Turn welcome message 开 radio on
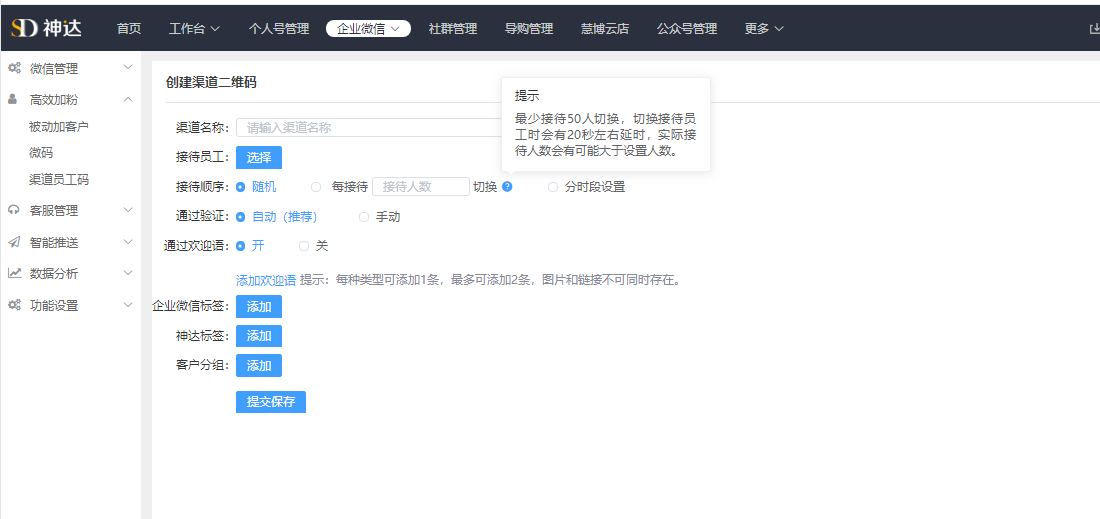The image size is (1100, 519). coord(241,245)
